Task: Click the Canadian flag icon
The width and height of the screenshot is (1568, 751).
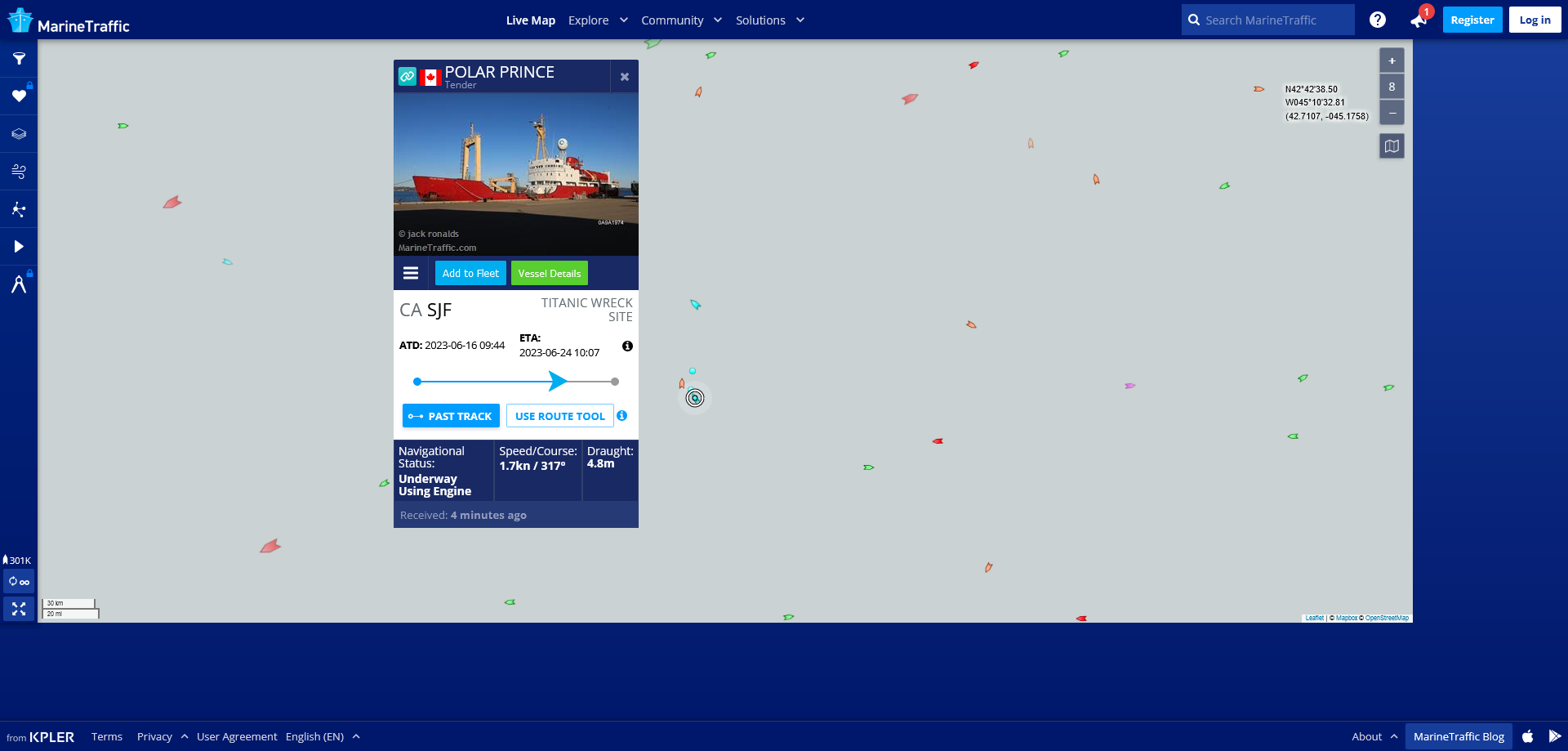Action: [x=431, y=78]
